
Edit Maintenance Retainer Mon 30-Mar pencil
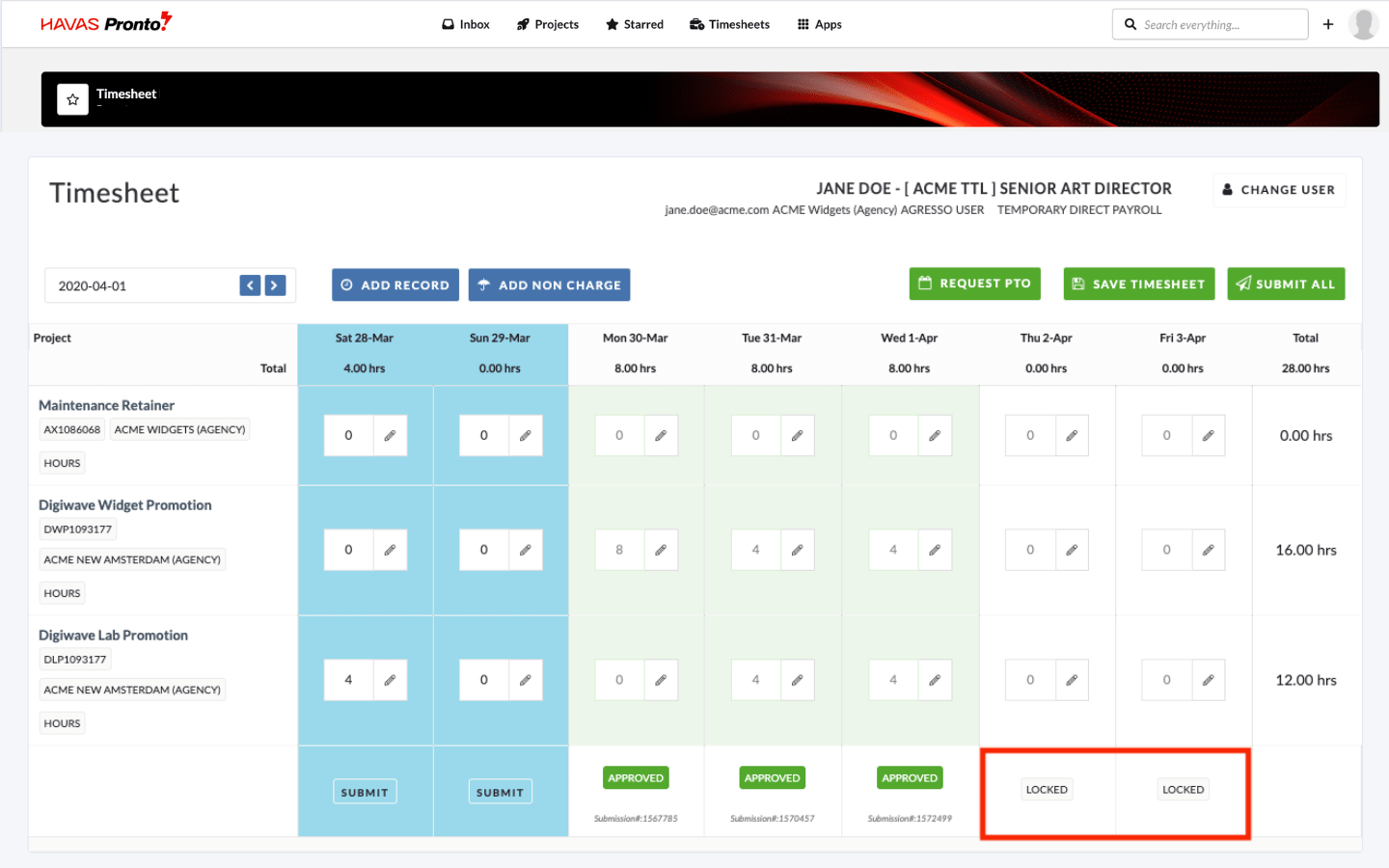661,436
